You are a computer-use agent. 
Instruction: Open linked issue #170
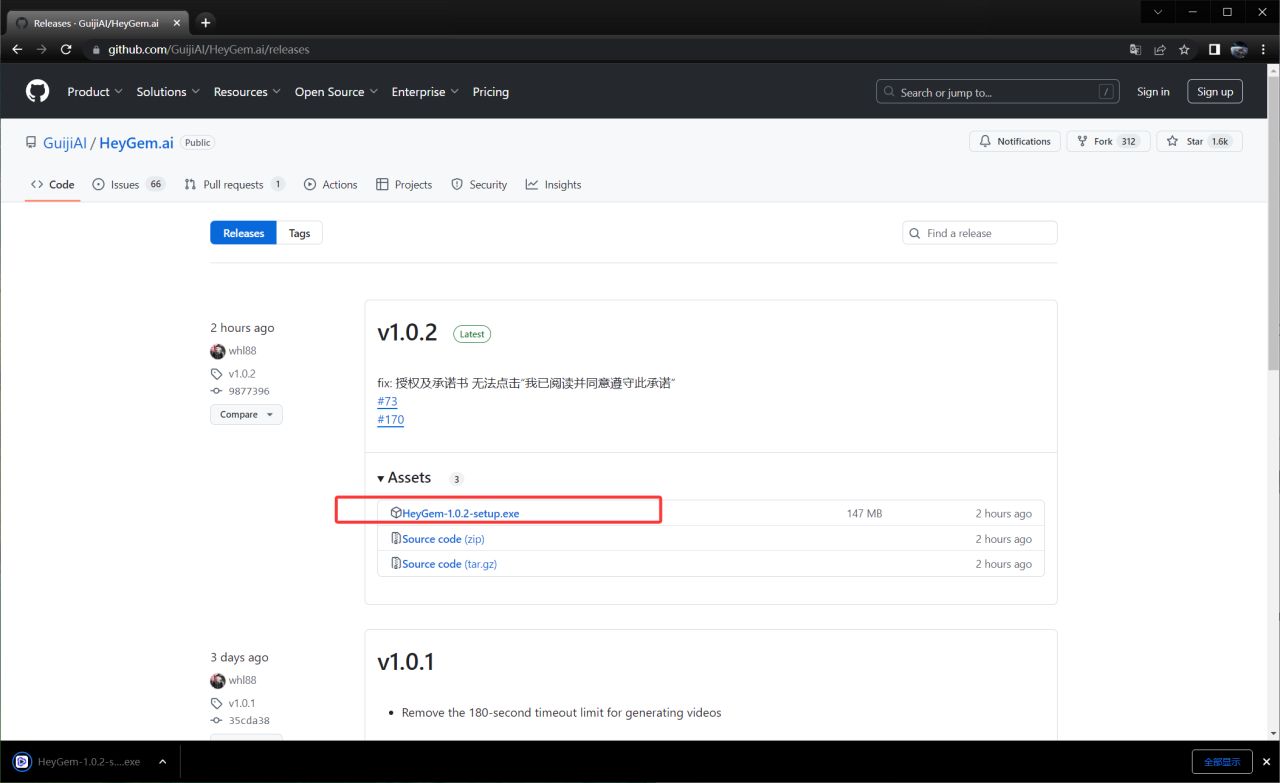click(391, 420)
